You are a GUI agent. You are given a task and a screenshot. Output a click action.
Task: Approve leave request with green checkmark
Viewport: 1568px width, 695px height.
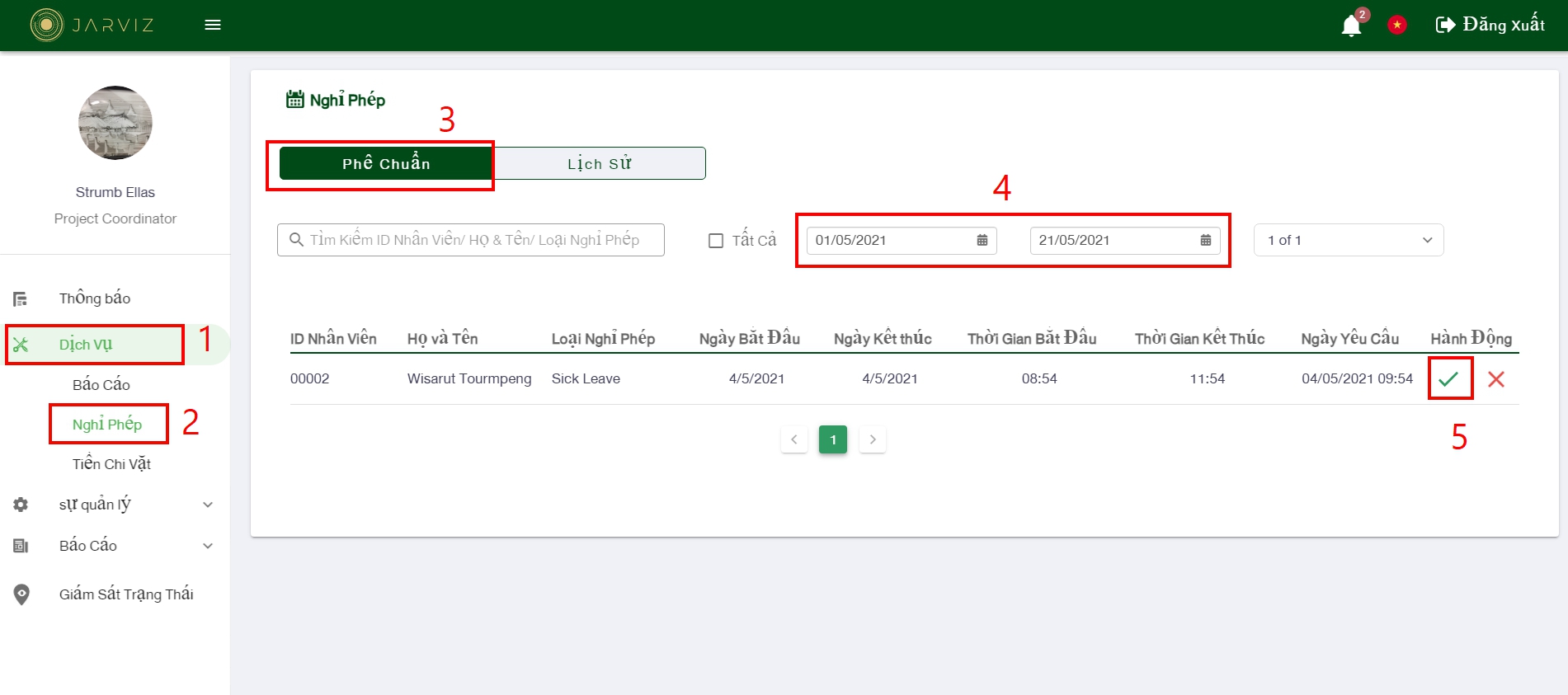[x=1448, y=379]
